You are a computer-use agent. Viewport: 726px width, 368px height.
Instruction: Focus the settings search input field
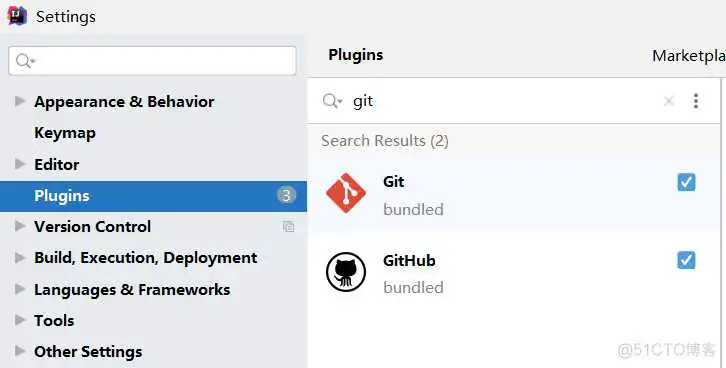(152, 61)
